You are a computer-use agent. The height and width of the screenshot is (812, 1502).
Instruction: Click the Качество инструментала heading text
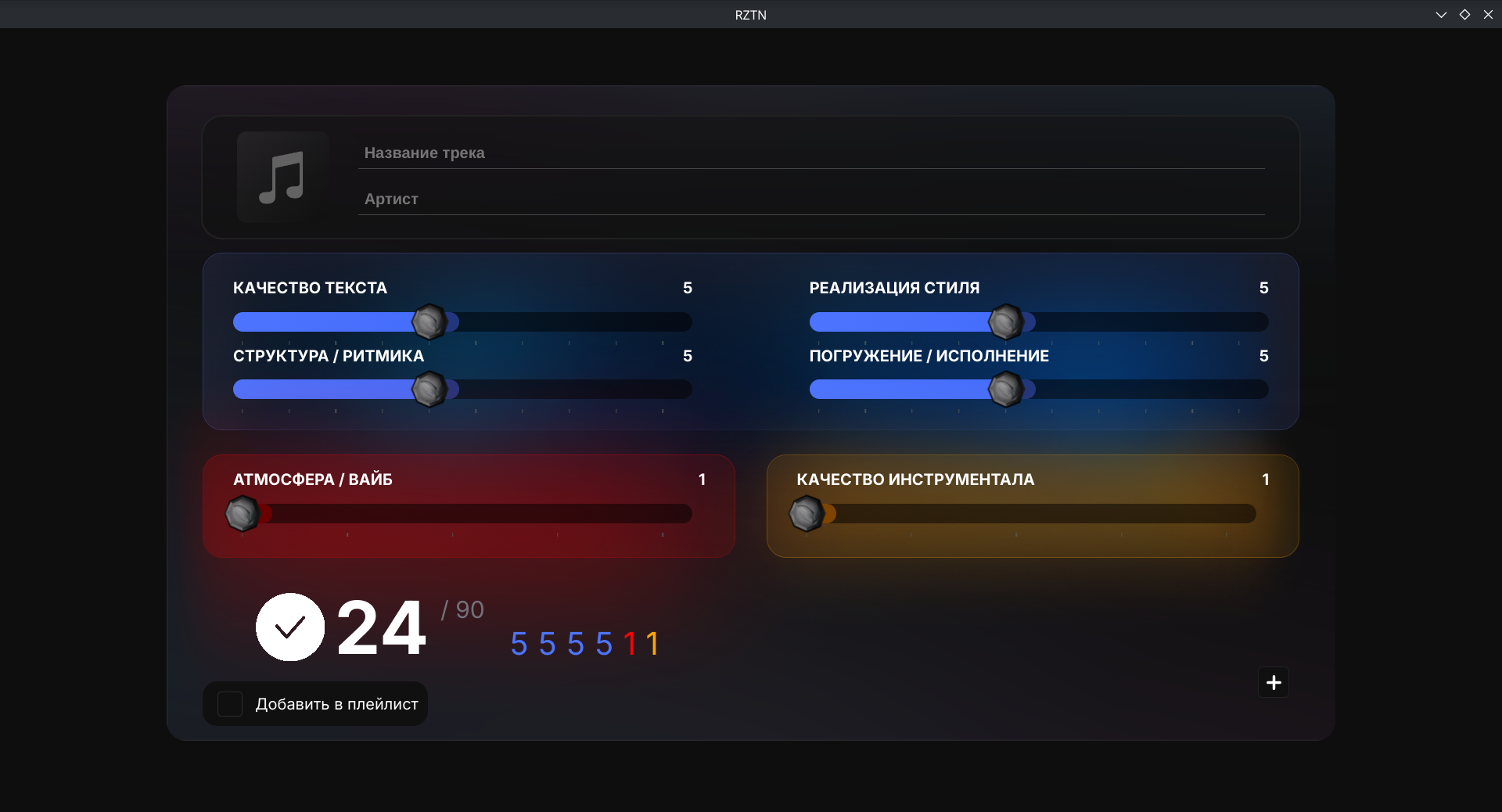(915, 480)
